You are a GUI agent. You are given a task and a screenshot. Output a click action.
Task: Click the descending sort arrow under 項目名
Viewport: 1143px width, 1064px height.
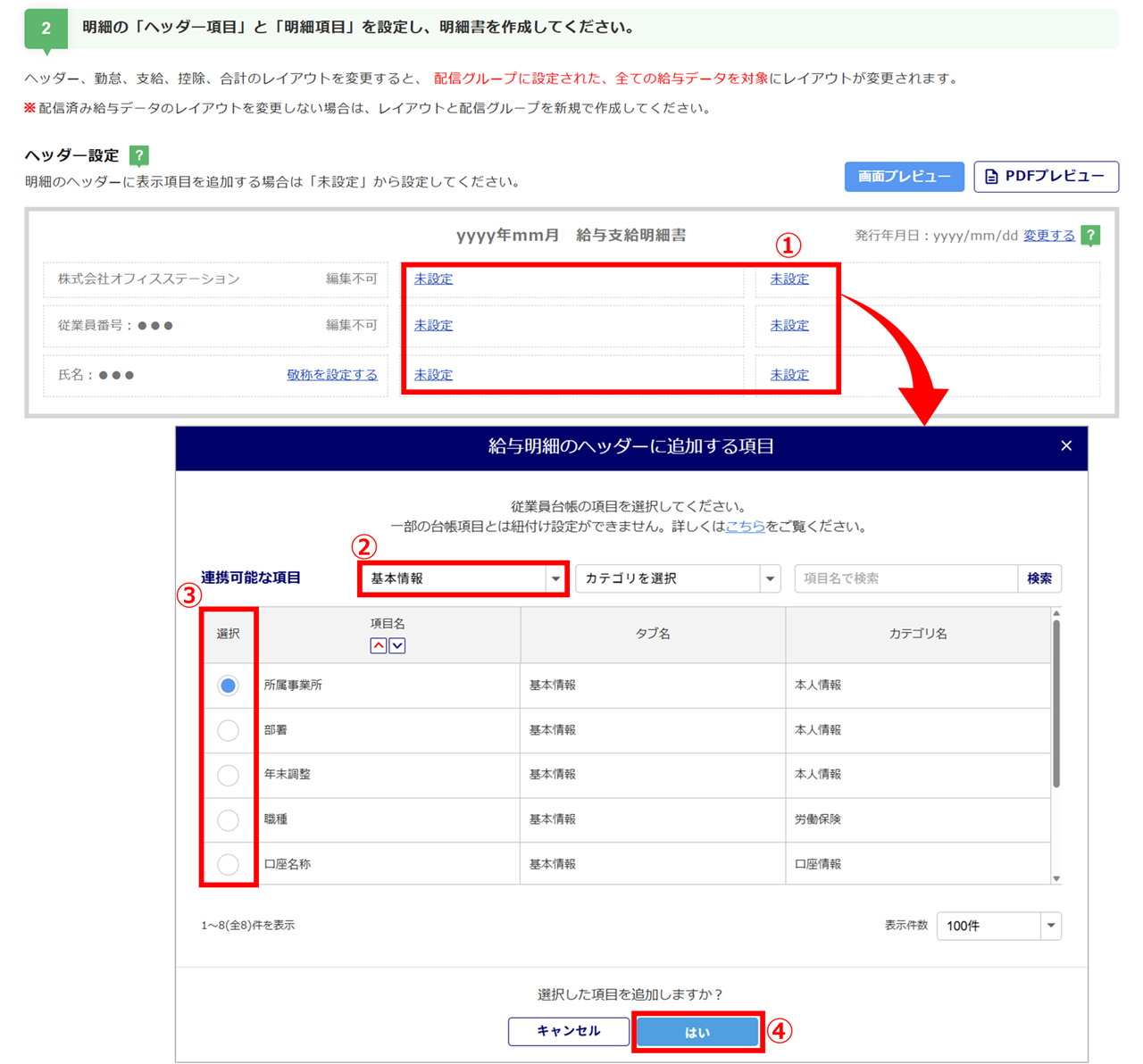pos(397,645)
